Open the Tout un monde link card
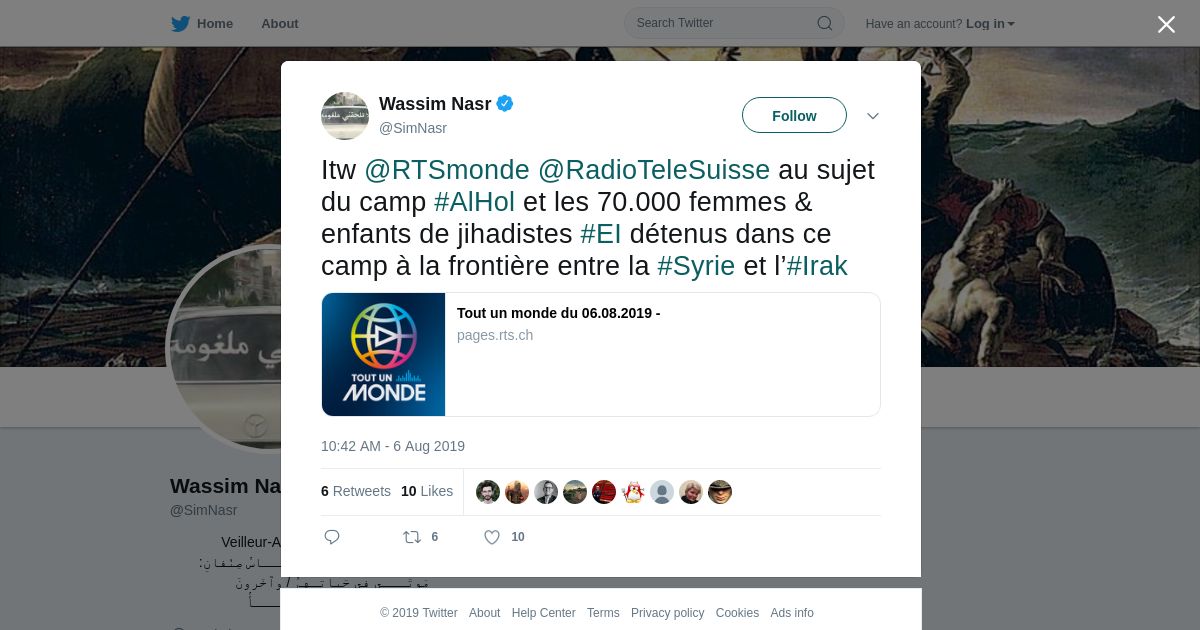 [x=601, y=354]
